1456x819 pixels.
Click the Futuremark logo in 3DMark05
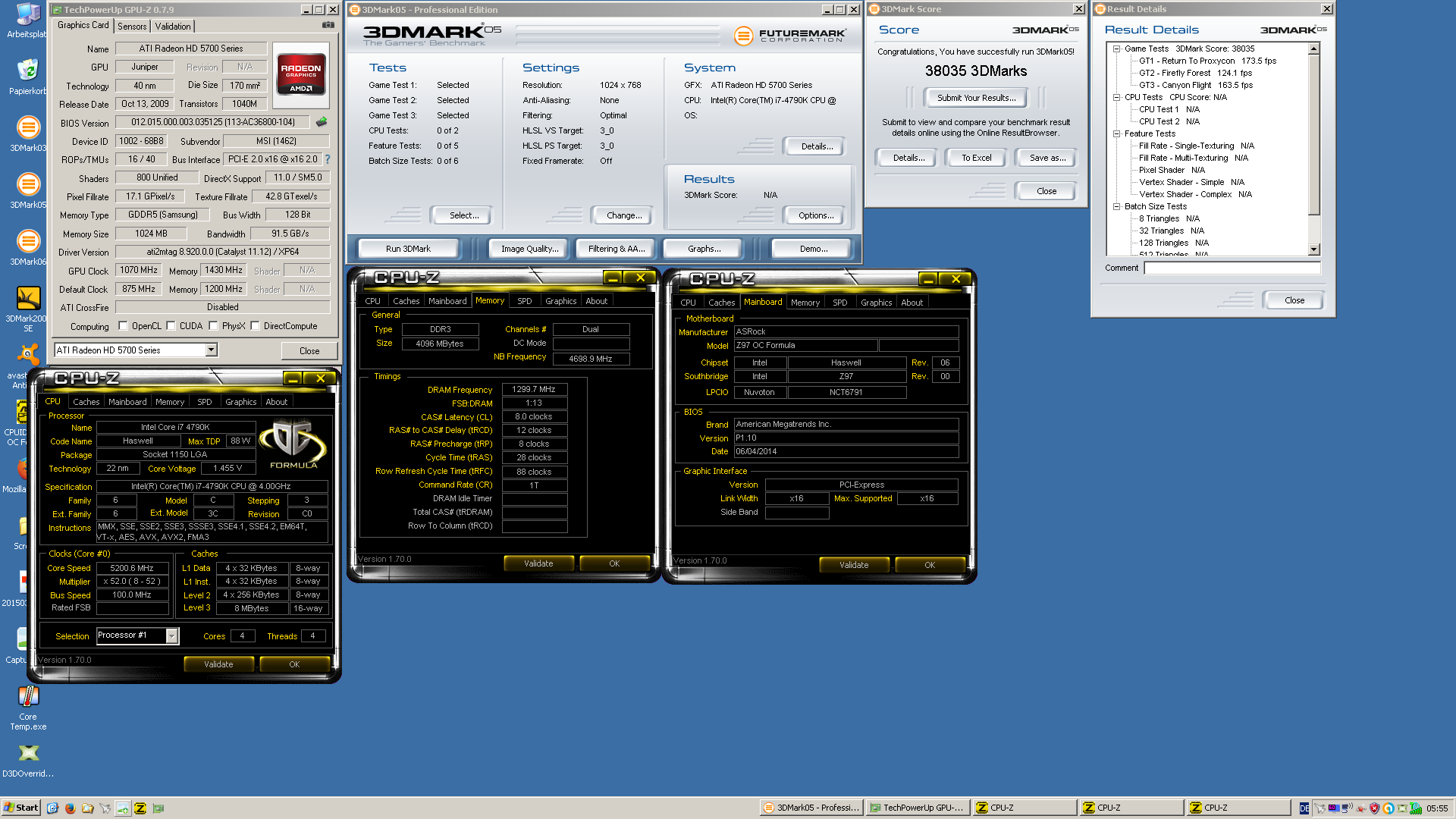click(790, 35)
